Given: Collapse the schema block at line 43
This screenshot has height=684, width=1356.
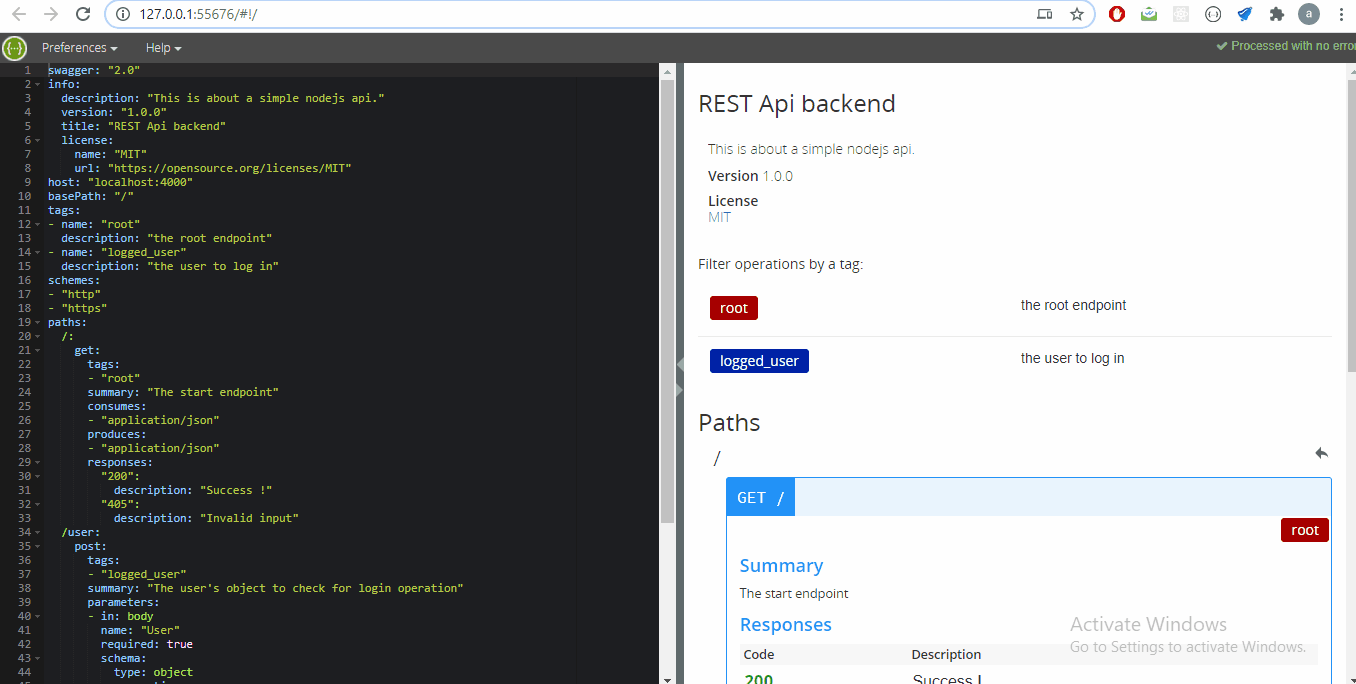Looking at the screenshot, I should pos(37,658).
